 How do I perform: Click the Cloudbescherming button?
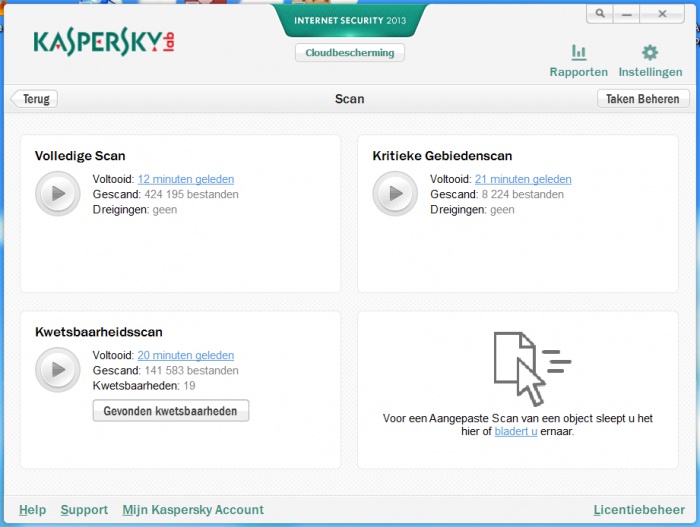pyautogui.click(x=350, y=53)
